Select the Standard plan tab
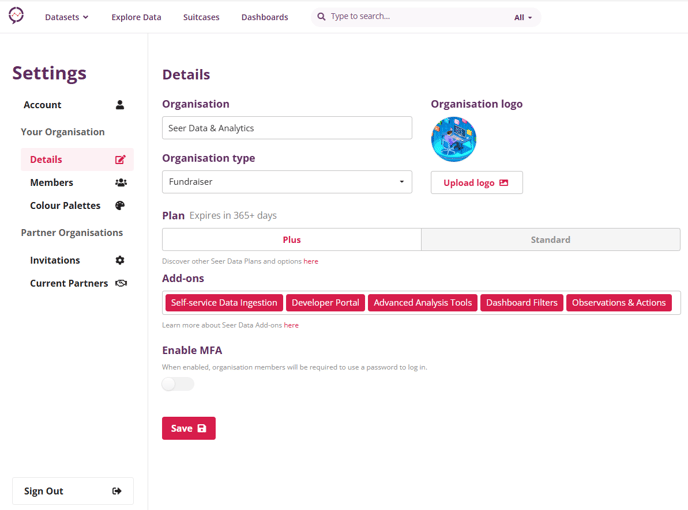The image size is (688, 510). pyautogui.click(x=551, y=240)
